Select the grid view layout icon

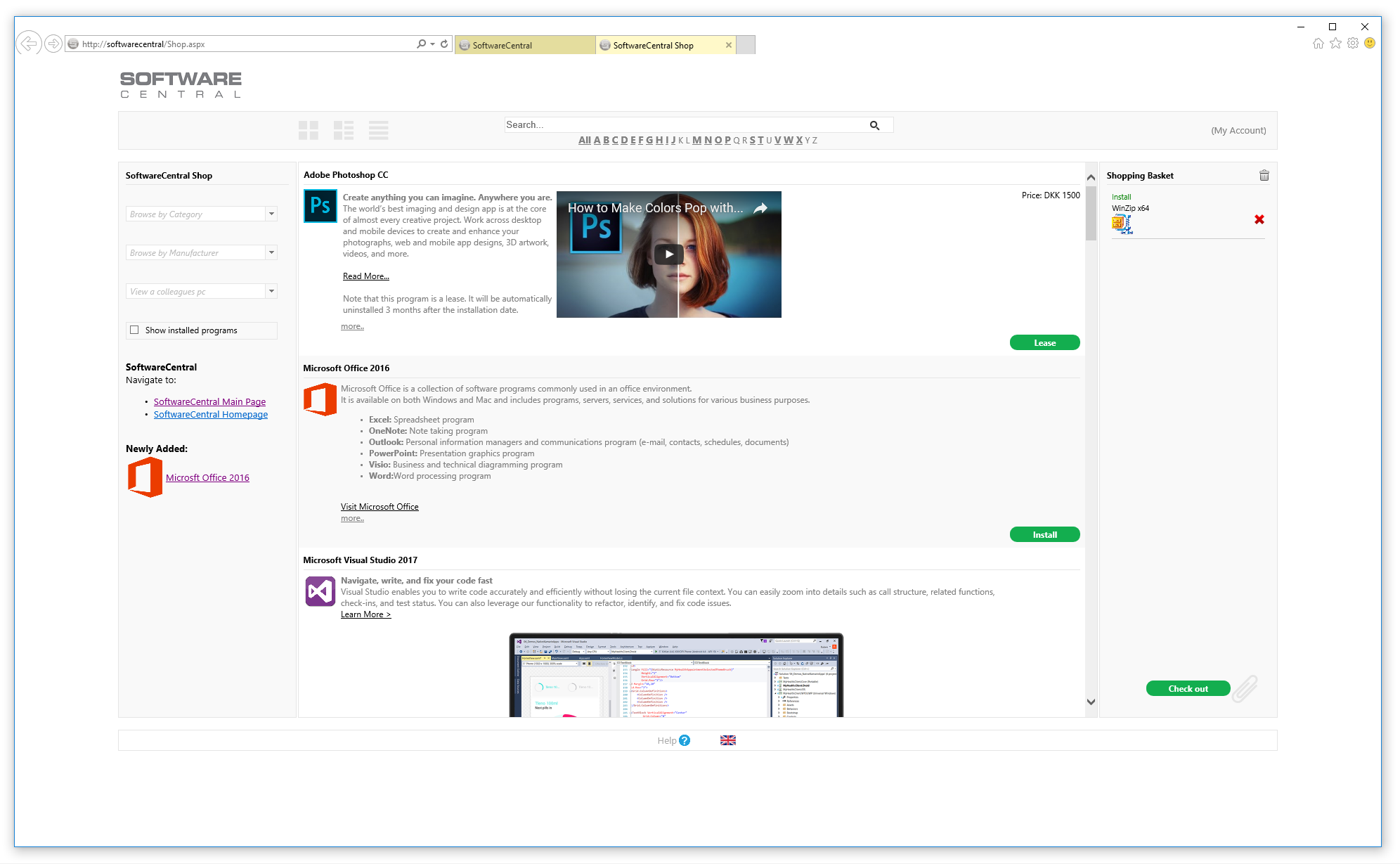coord(308,130)
